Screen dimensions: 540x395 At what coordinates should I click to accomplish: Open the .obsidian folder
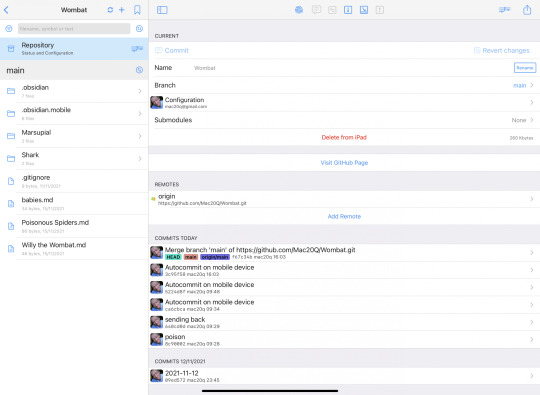pyautogui.click(x=74, y=91)
